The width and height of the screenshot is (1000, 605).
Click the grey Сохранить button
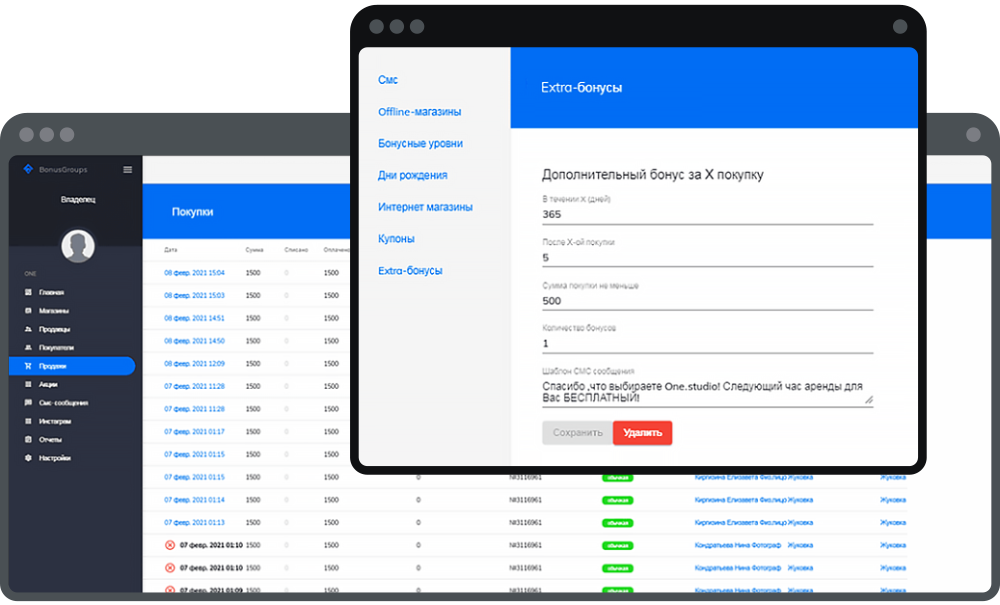click(x=577, y=433)
